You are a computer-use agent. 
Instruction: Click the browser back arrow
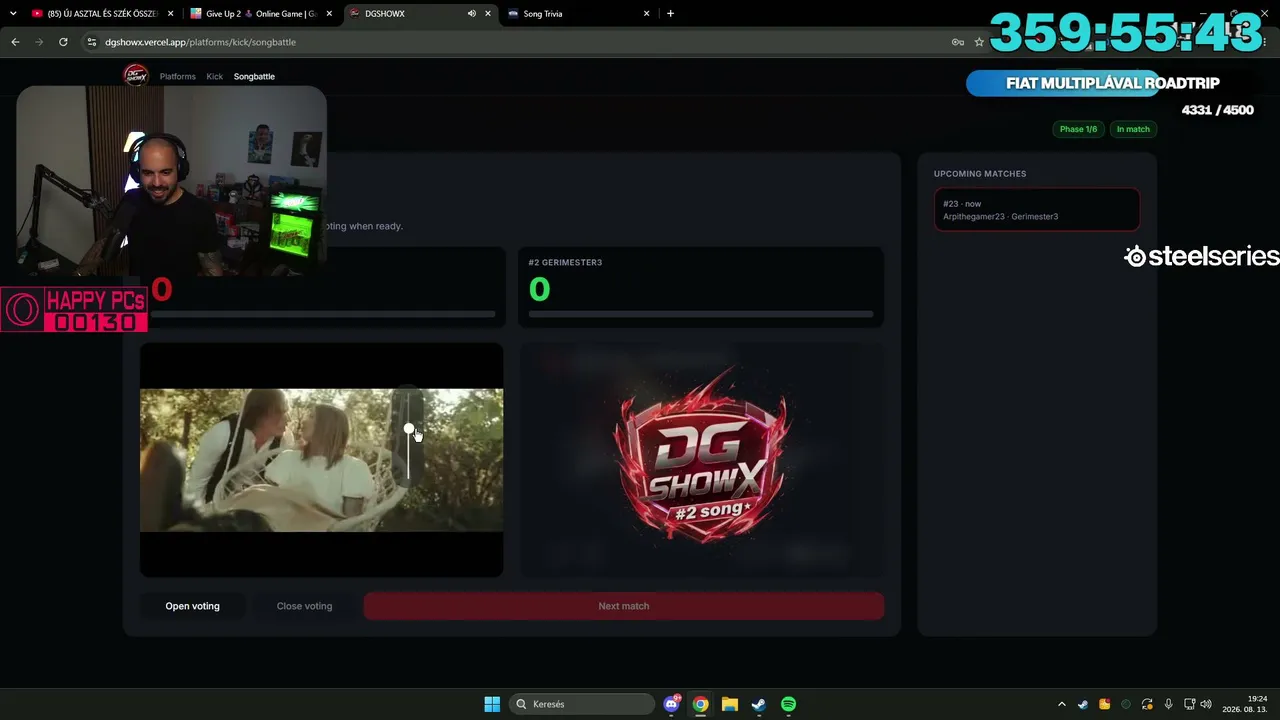coord(15,42)
